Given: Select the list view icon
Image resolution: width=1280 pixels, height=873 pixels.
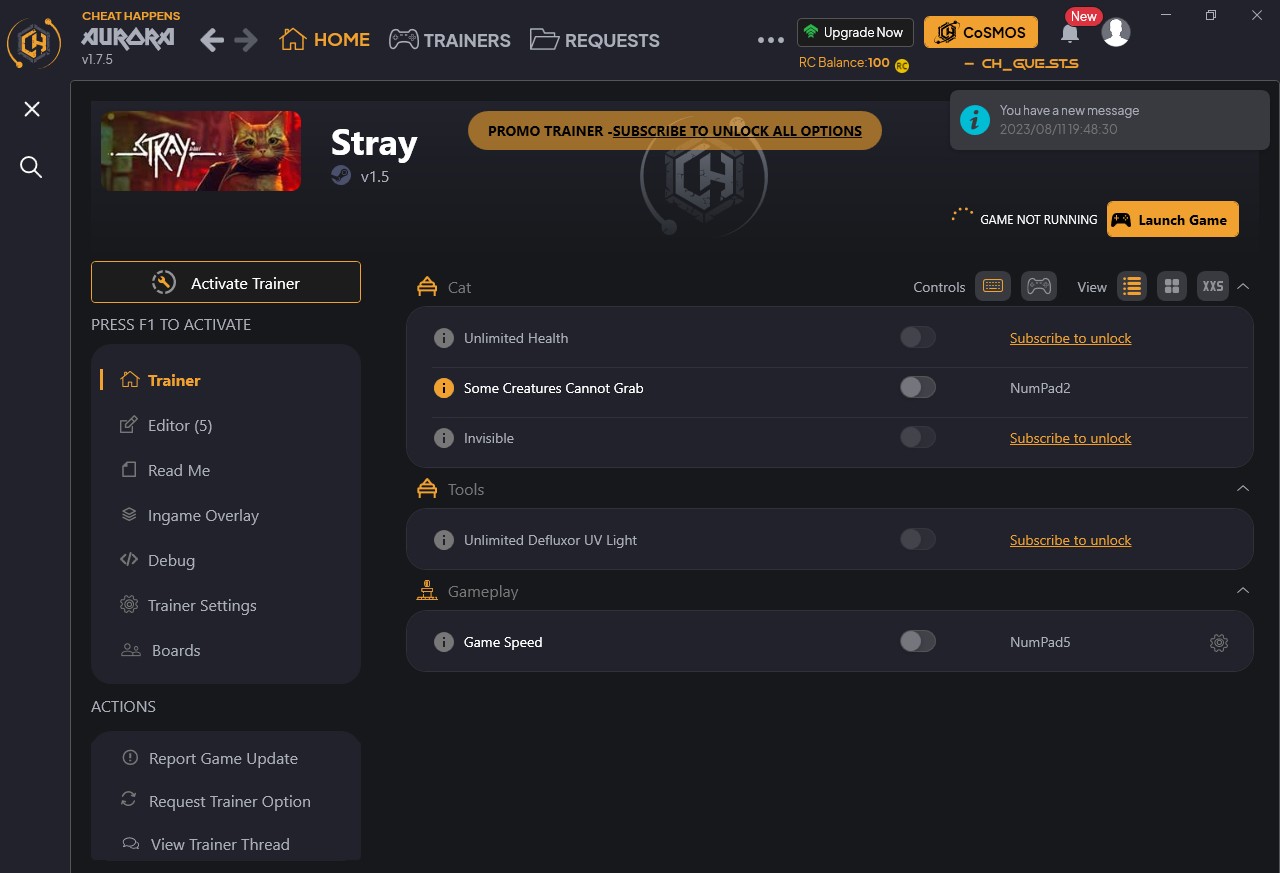Looking at the screenshot, I should [1132, 286].
